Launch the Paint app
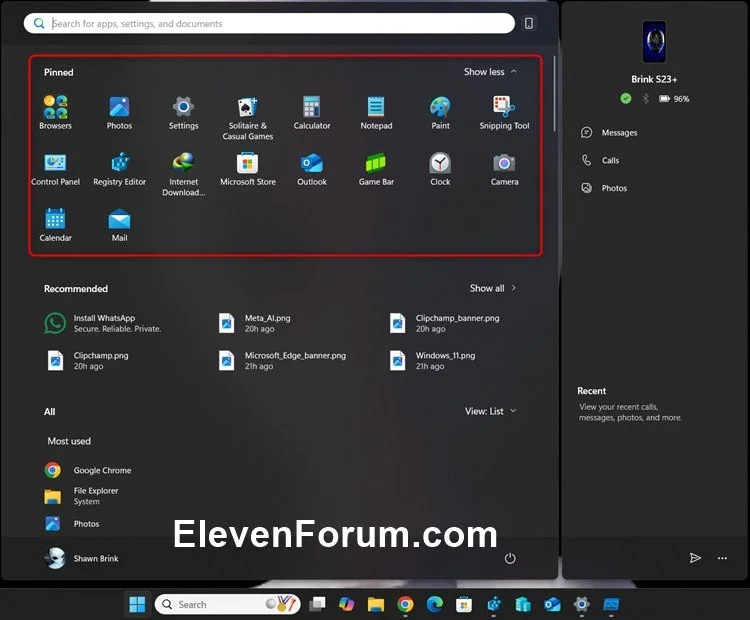The height and width of the screenshot is (620, 750). point(440,113)
